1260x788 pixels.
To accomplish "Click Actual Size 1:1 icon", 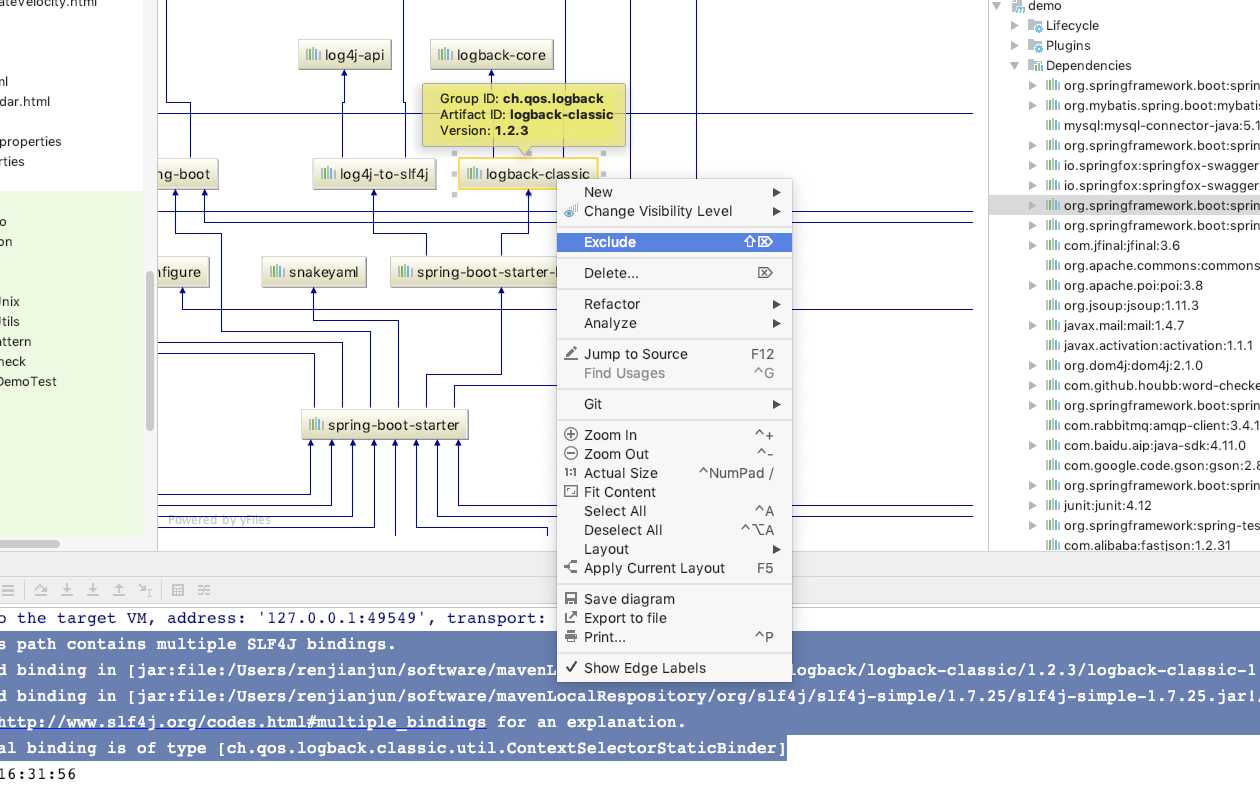I will point(571,473).
